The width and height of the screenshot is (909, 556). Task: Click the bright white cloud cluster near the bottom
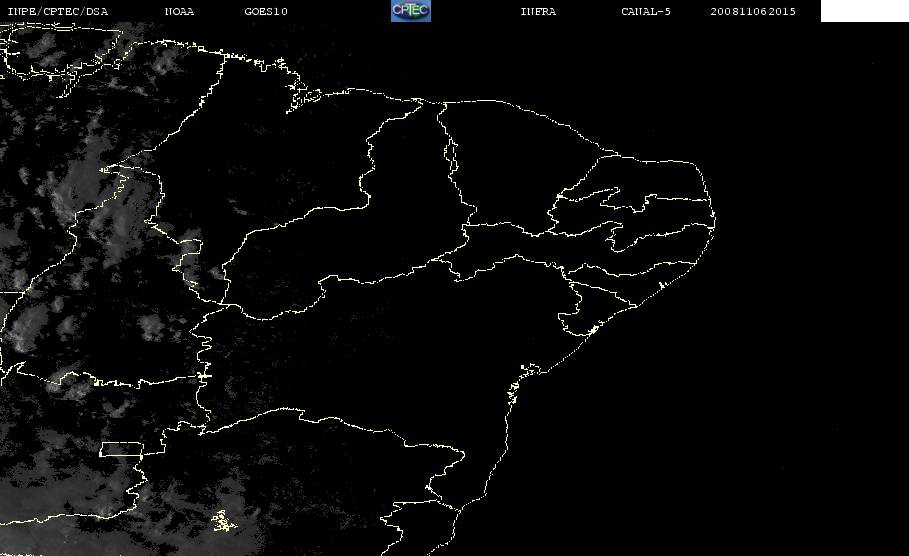pos(224,521)
